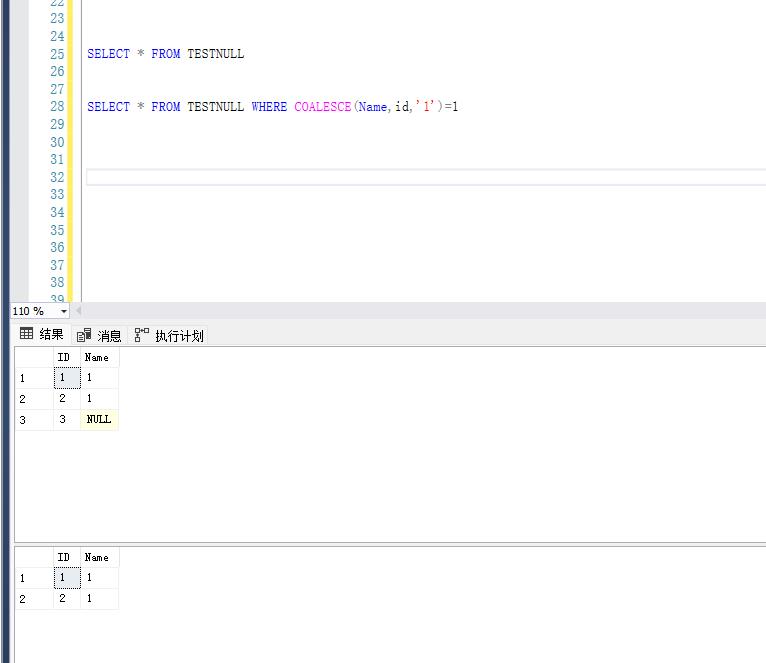Click the select-all corner of first grid
The height and width of the screenshot is (663, 766).
(x=33, y=357)
